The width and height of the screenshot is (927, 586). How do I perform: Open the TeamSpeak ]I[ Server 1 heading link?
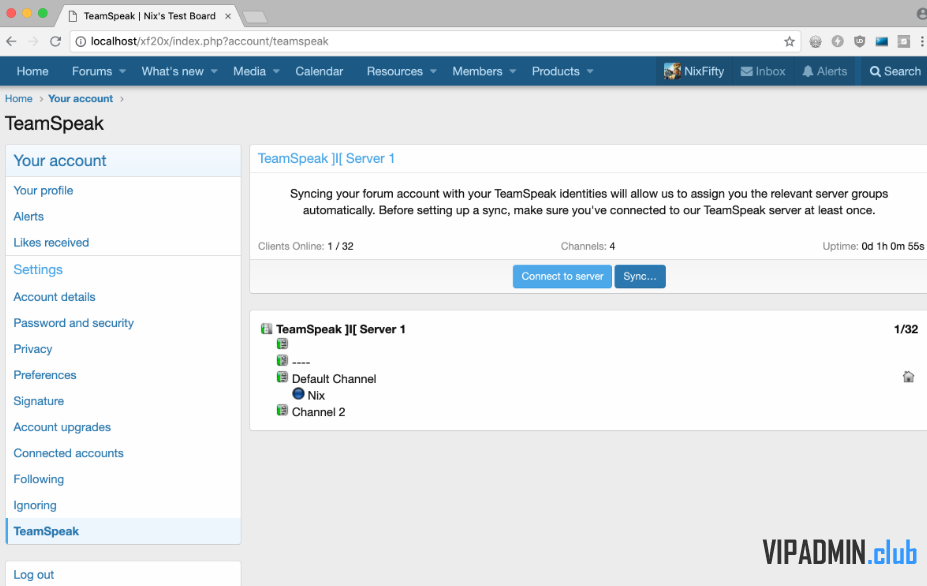326,158
